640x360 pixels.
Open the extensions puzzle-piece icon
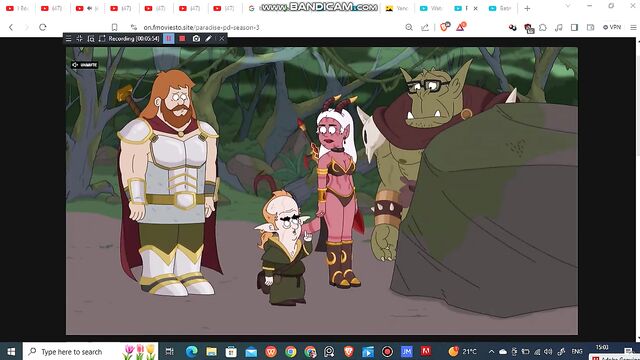tap(543, 27)
